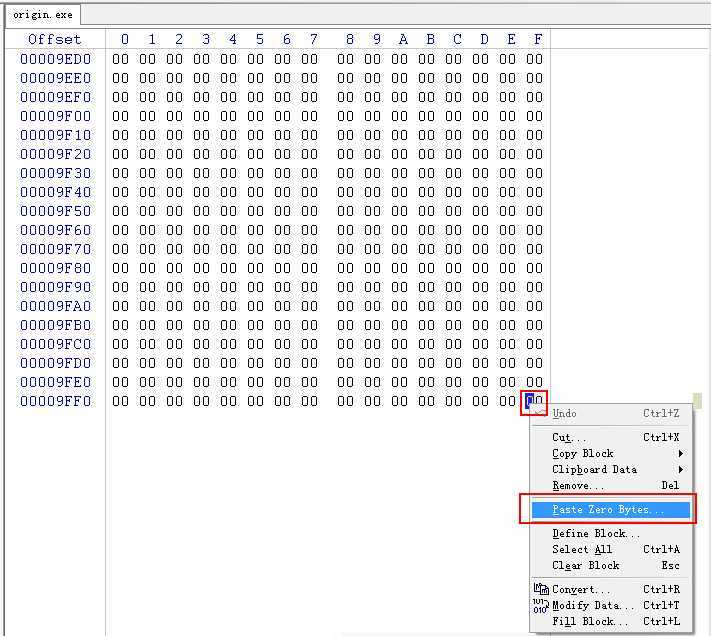Select offset row 00009EF0
Viewport: 711px width, 636px height.
coord(55,97)
